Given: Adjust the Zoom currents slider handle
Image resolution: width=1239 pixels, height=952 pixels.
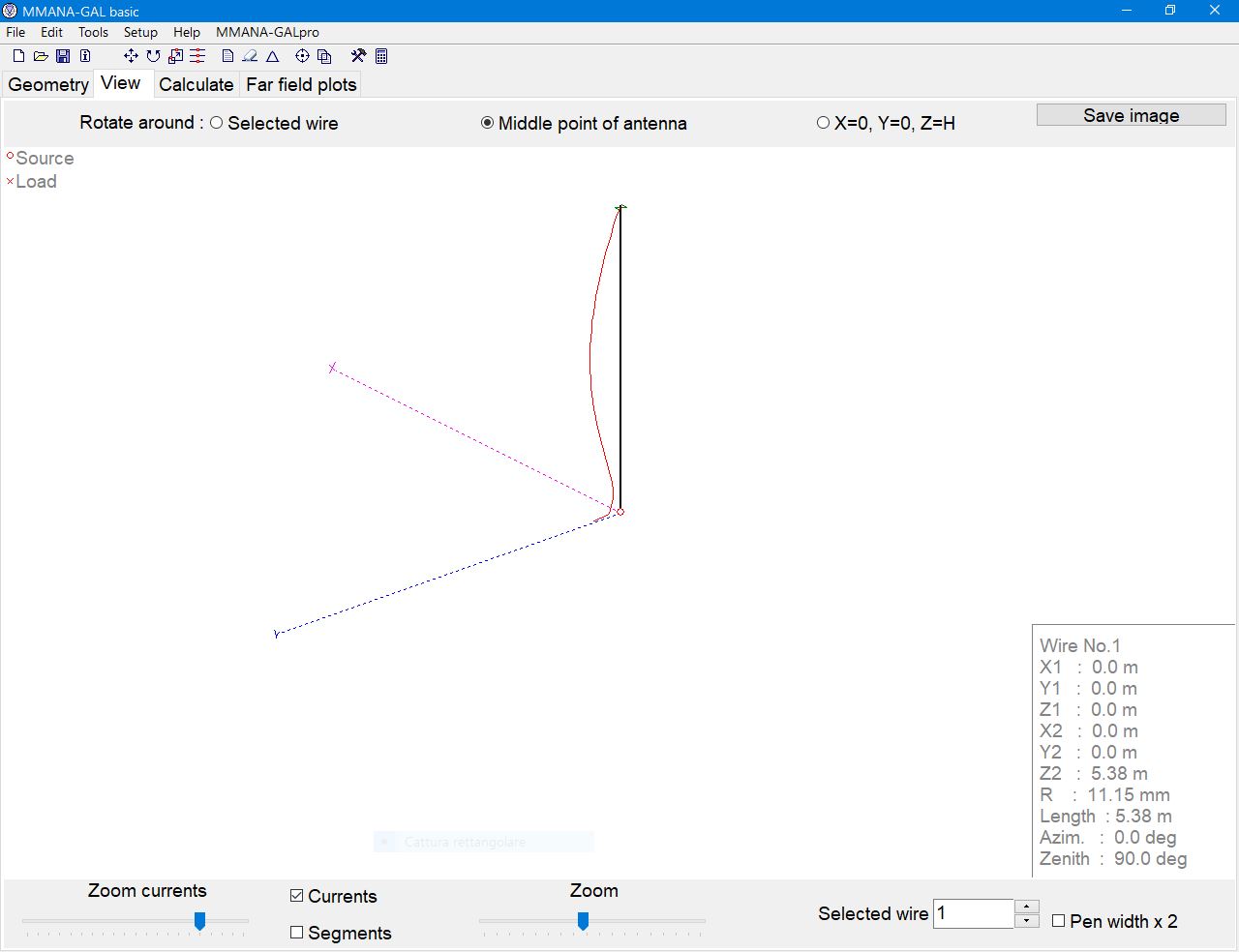Looking at the screenshot, I should click(x=199, y=921).
